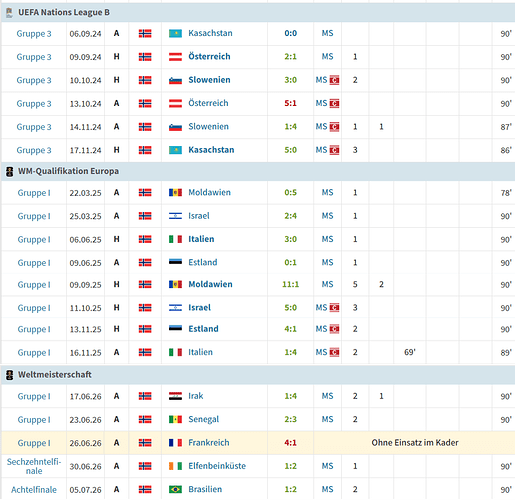Open the Italien home match on 06.06.25

(x=201, y=239)
